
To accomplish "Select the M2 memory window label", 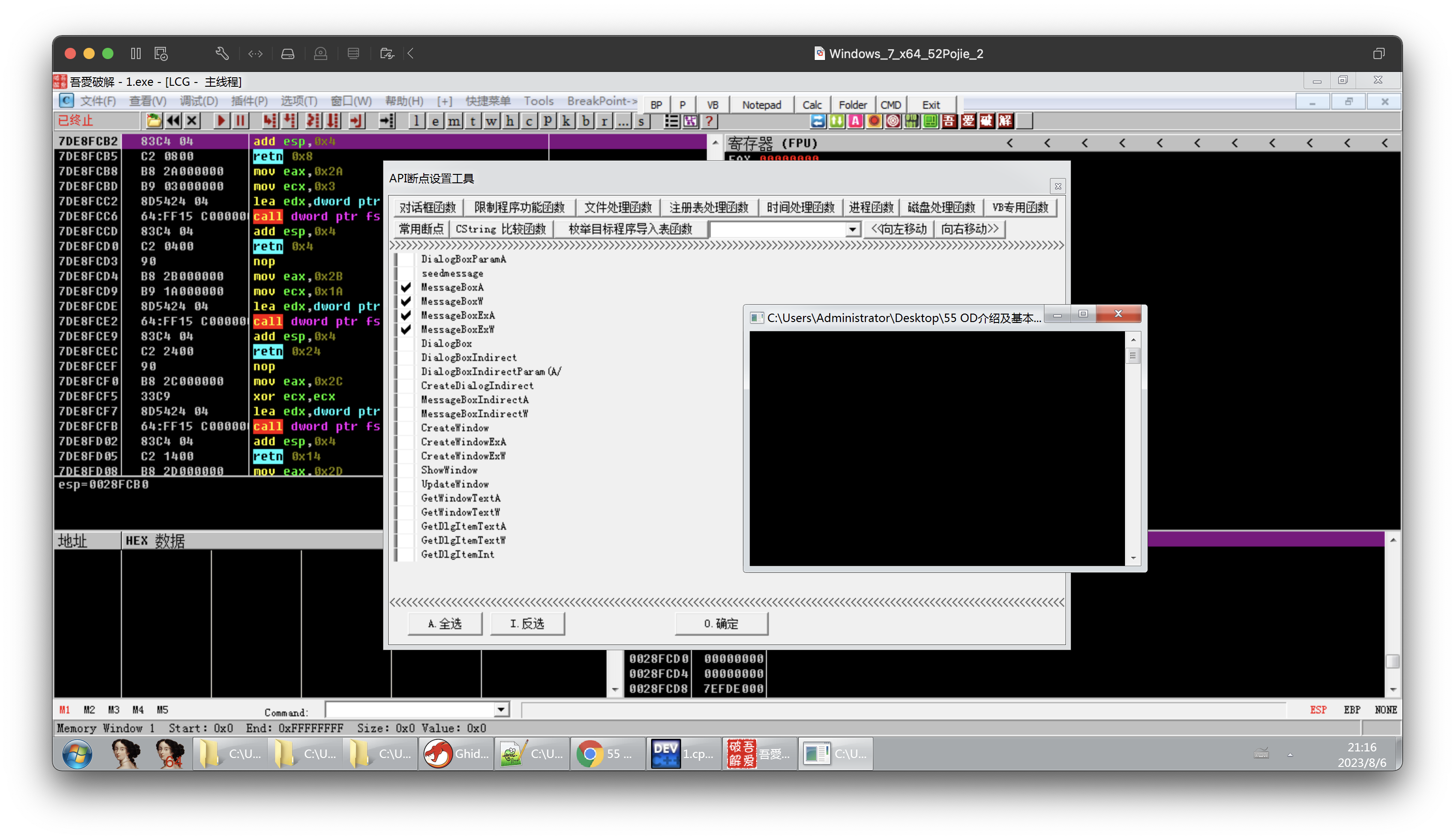I will tap(89, 710).
